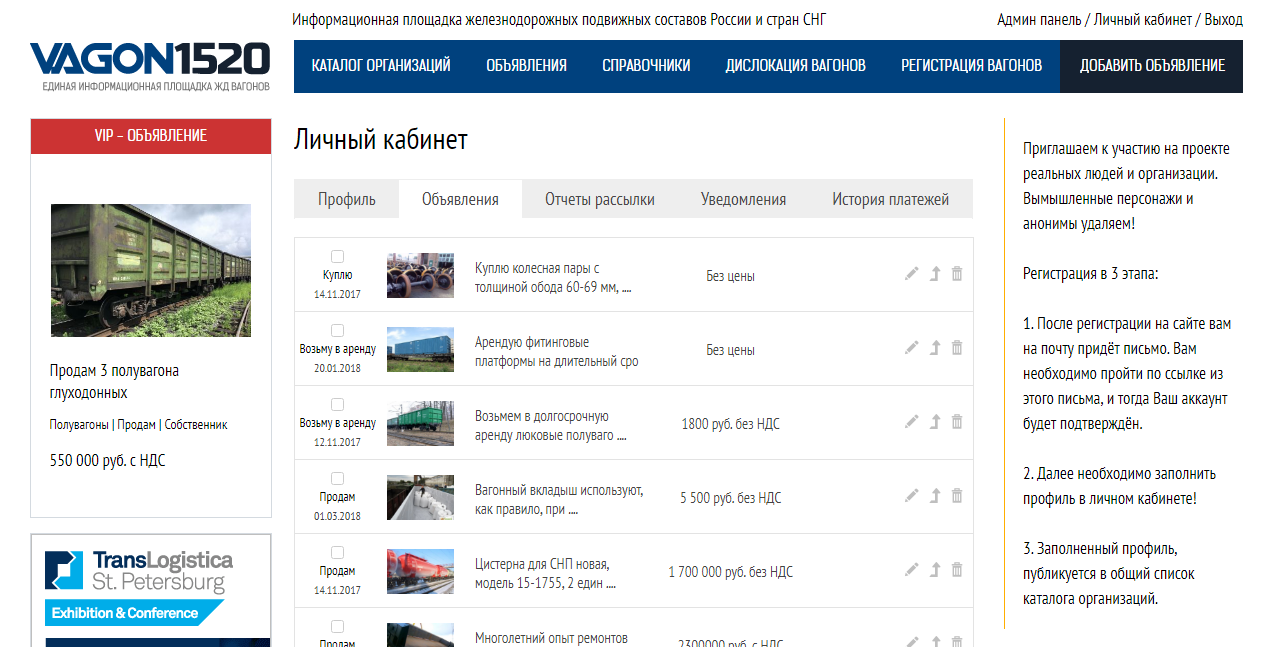The width and height of the screenshot is (1284, 647).
Task: Log out with the Выход link
Action: click(1223, 20)
